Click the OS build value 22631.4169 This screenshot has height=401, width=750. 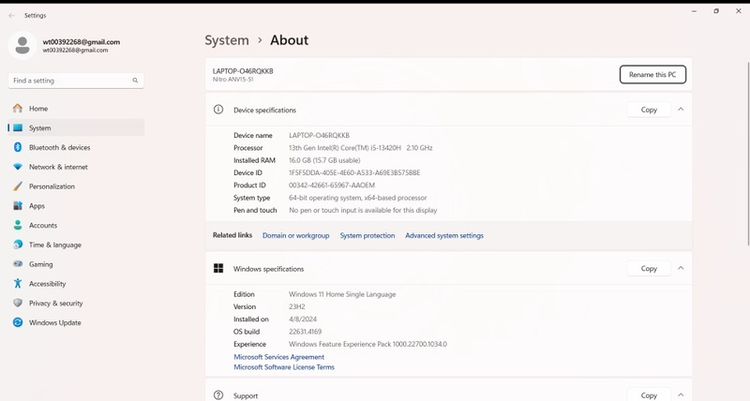pos(305,332)
